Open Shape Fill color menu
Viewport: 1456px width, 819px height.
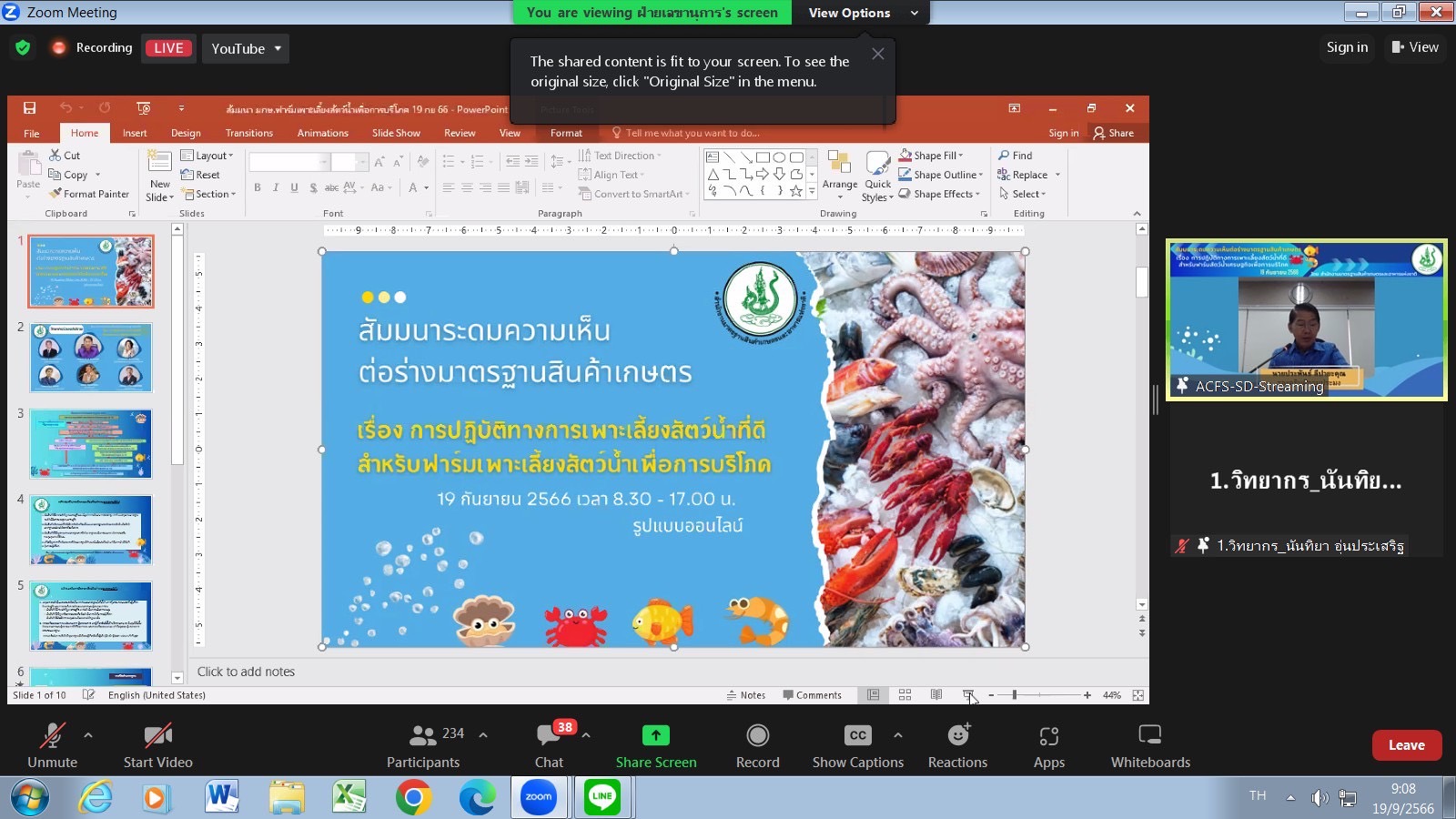931,156
